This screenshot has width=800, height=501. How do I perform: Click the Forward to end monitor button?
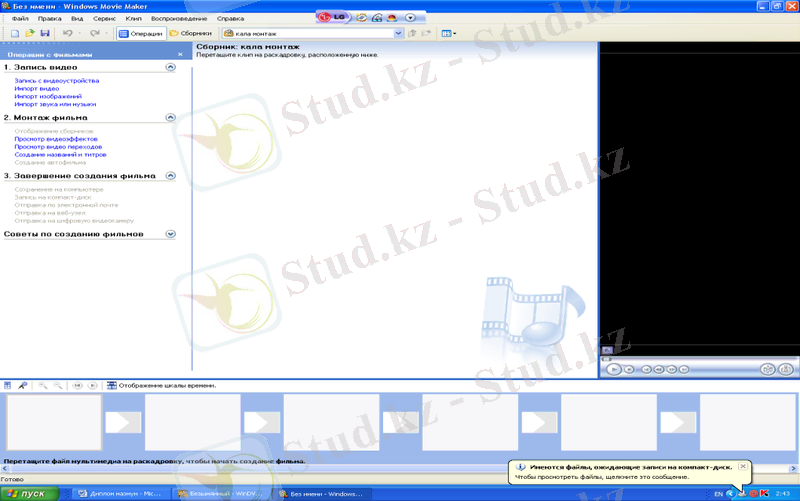(x=684, y=369)
